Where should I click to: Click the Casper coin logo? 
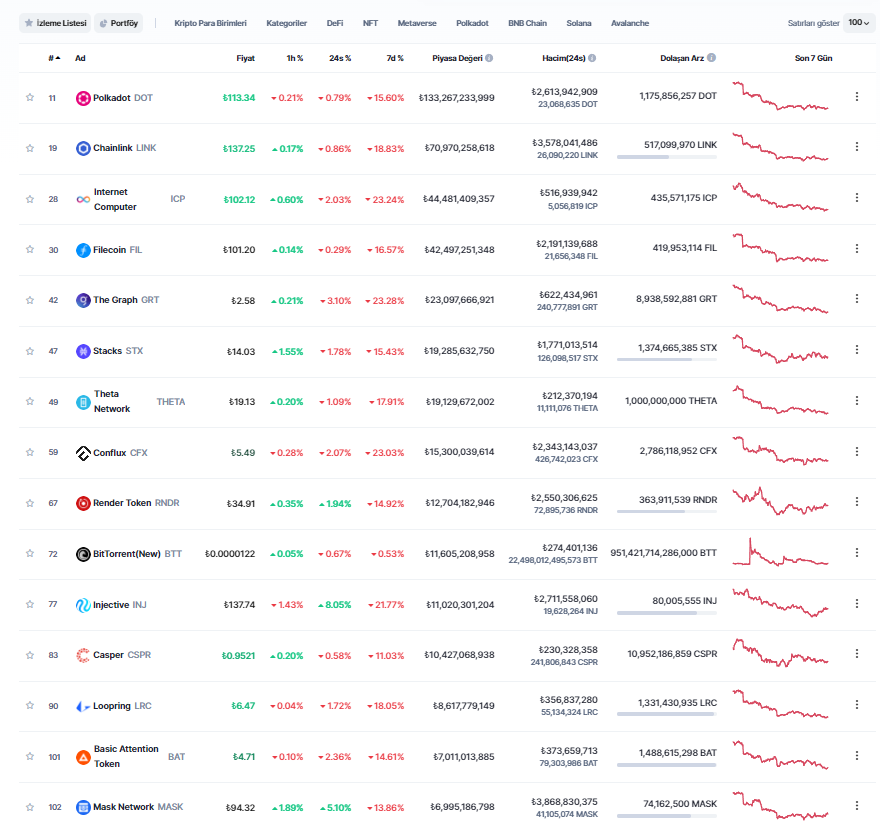click(x=83, y=655)
